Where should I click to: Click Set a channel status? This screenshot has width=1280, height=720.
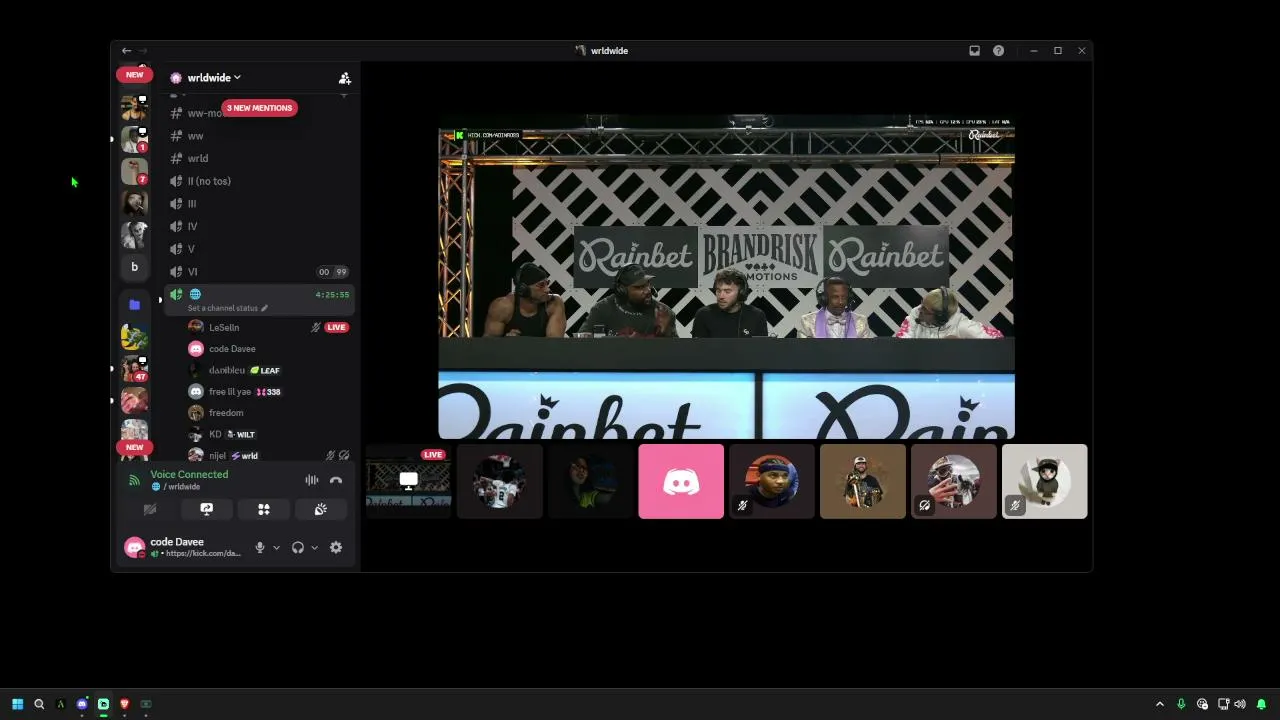(x=223, y=308)
